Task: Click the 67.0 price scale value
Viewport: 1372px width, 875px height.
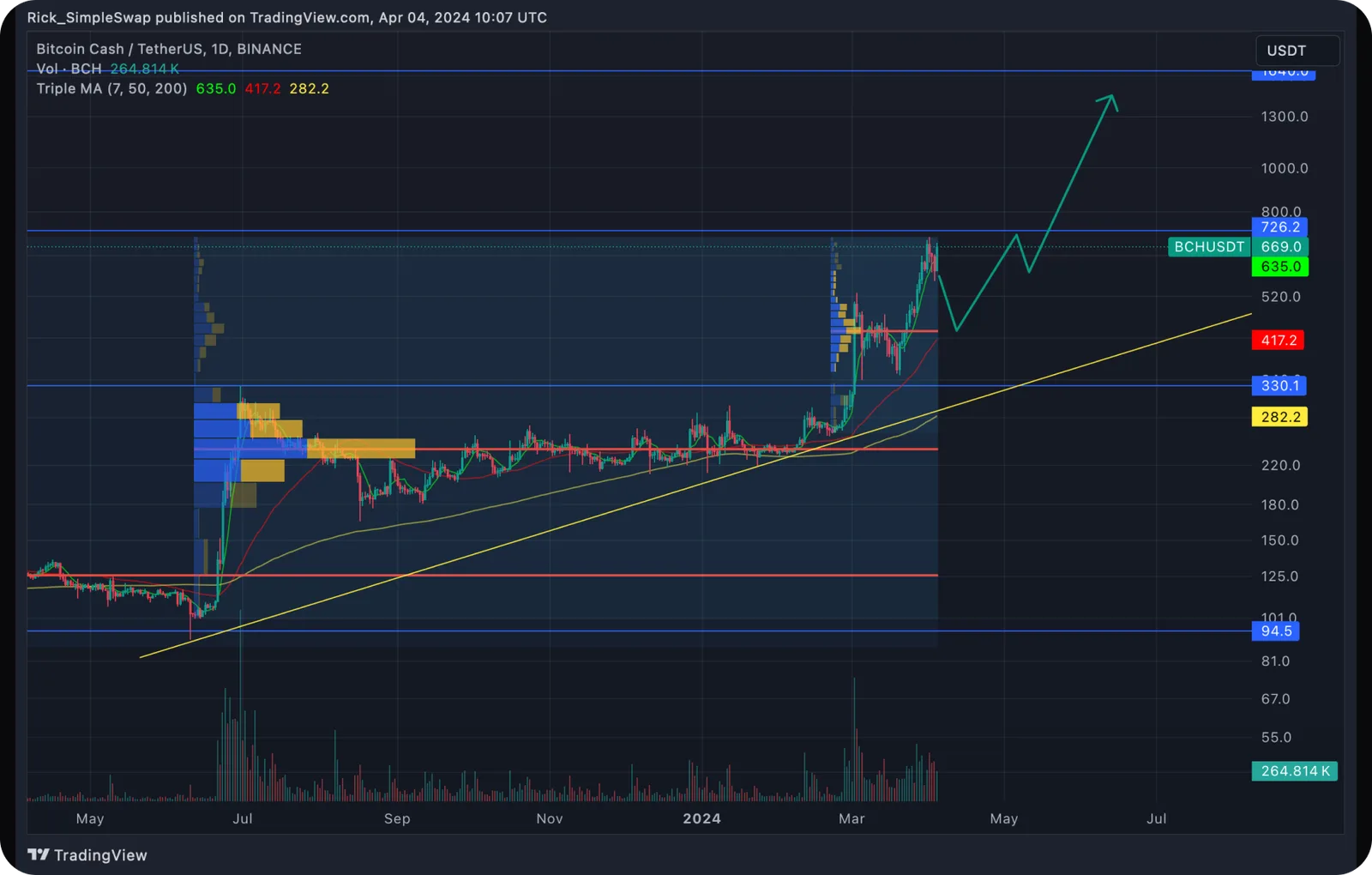Action: (1276, 699)
